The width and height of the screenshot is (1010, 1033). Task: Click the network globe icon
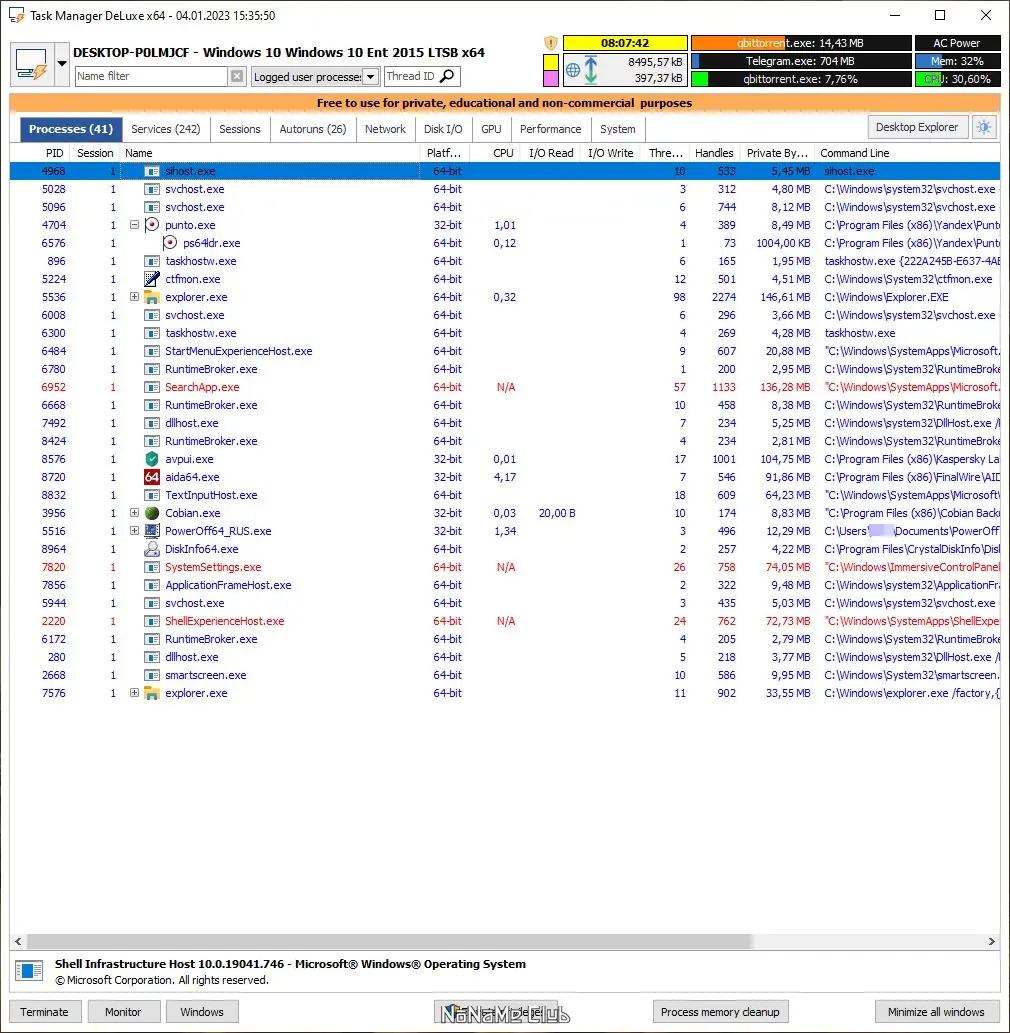(x=573, y=70)
